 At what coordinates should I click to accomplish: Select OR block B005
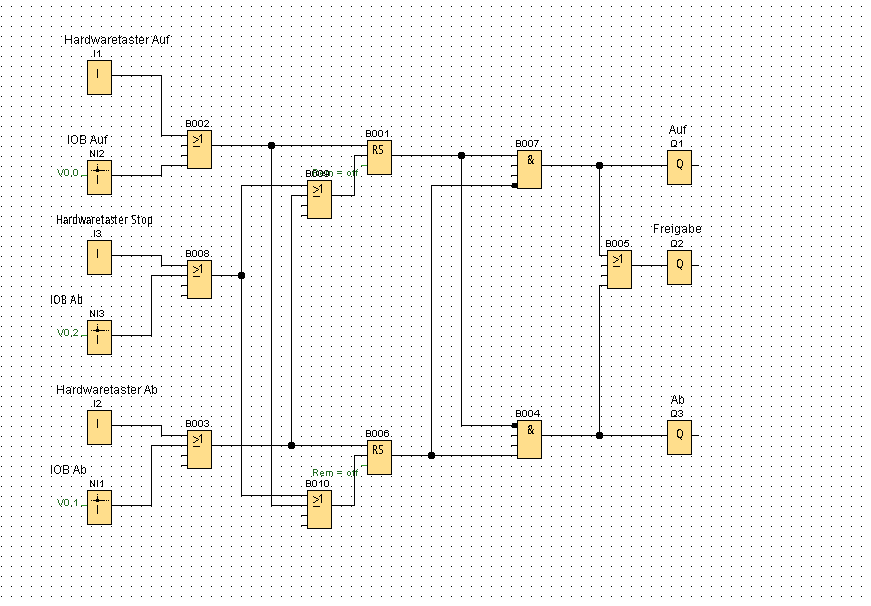619,269
